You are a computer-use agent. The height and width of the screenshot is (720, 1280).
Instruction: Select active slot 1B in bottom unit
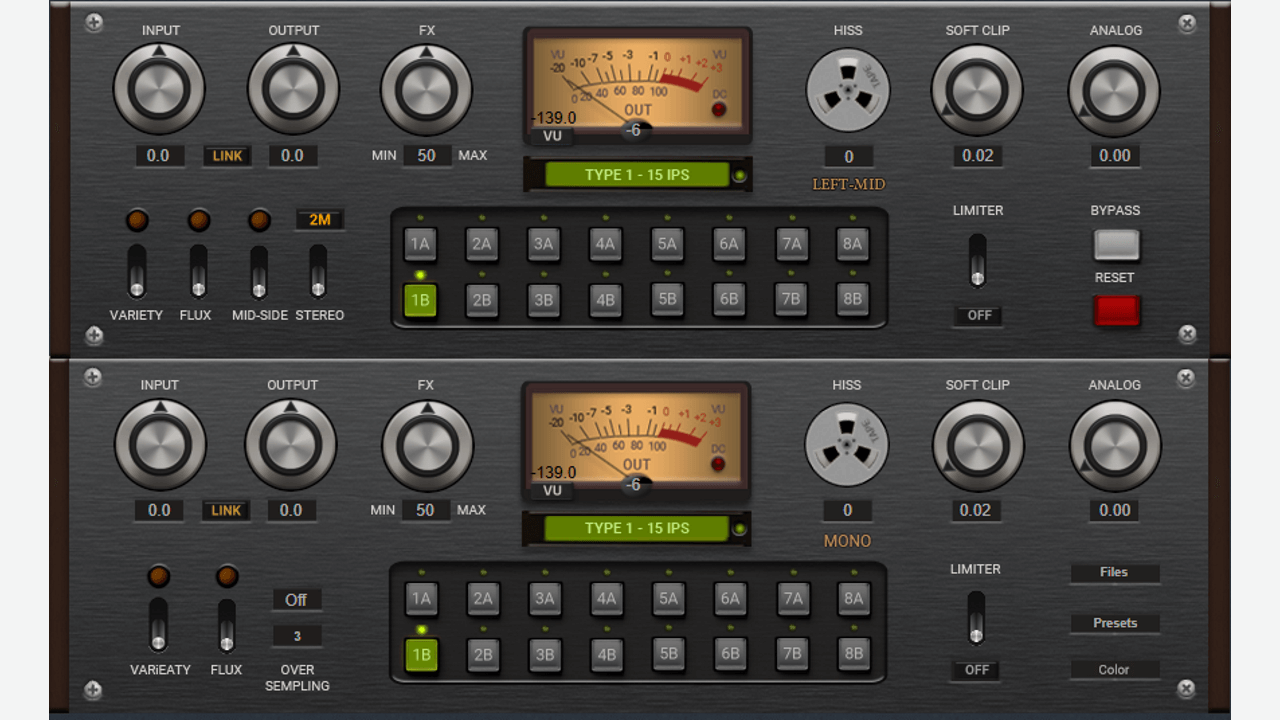pos(421,655)
